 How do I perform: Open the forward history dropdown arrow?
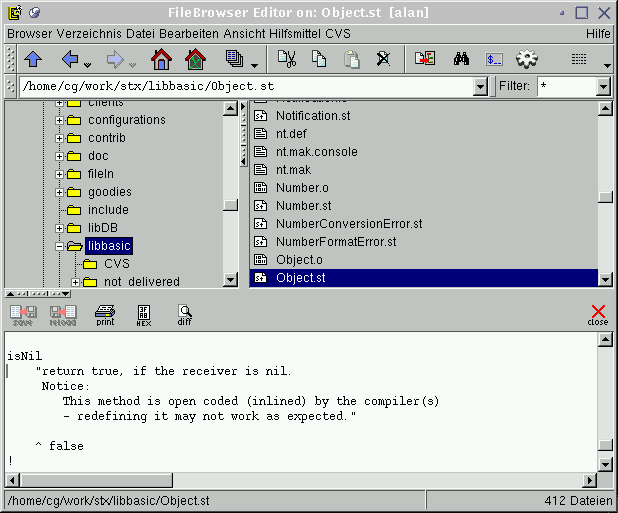(x=132, y=65)
